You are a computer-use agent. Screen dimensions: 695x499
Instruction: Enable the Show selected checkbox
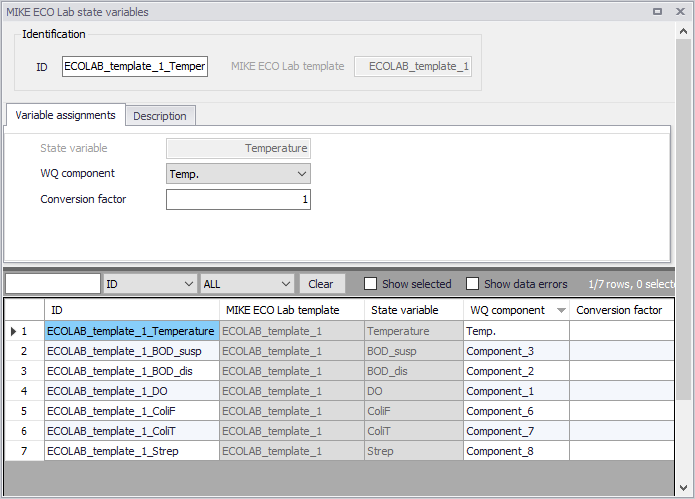pyautogui.click(x=370, y=284)
